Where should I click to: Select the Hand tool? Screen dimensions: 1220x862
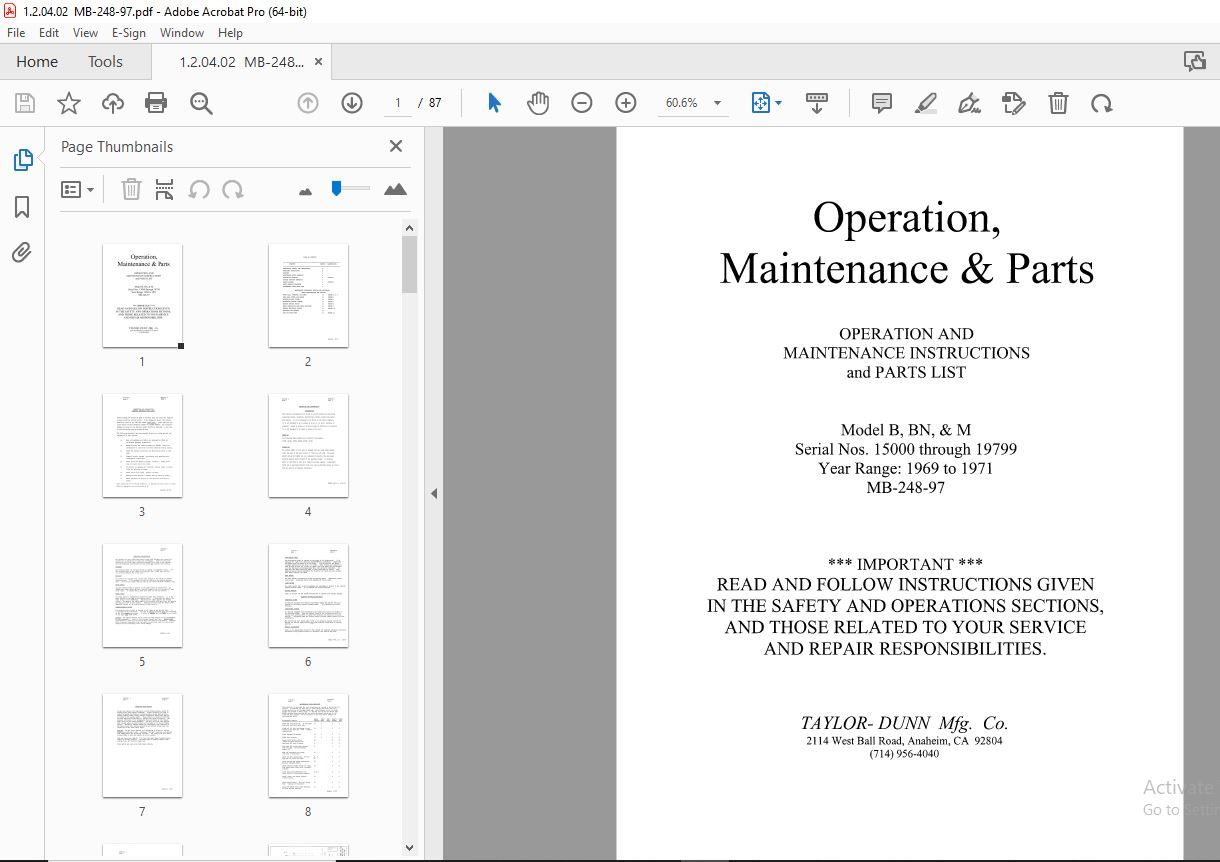point(538,102)
